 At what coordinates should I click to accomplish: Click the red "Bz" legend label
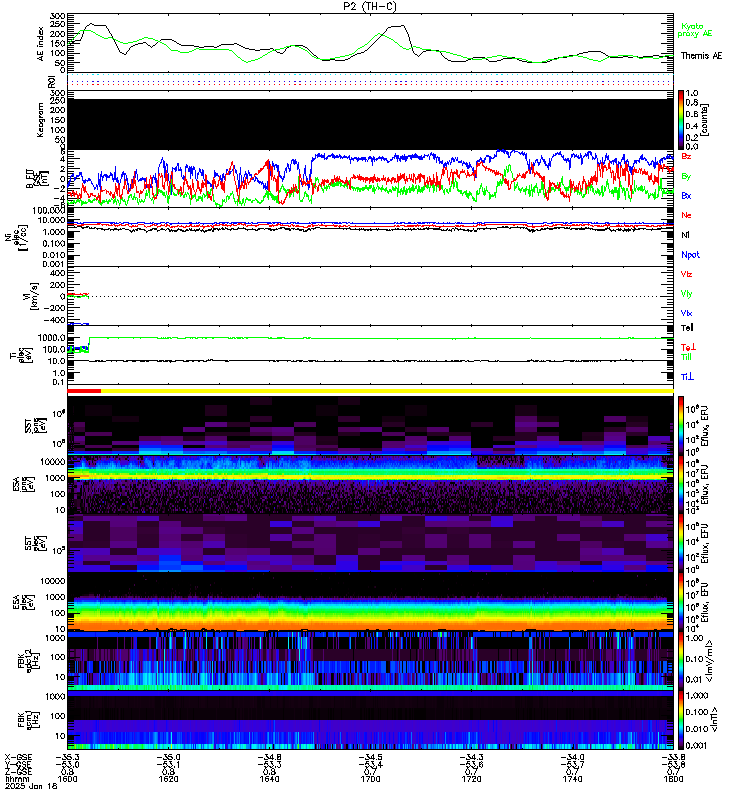click(x=686, y=156)
